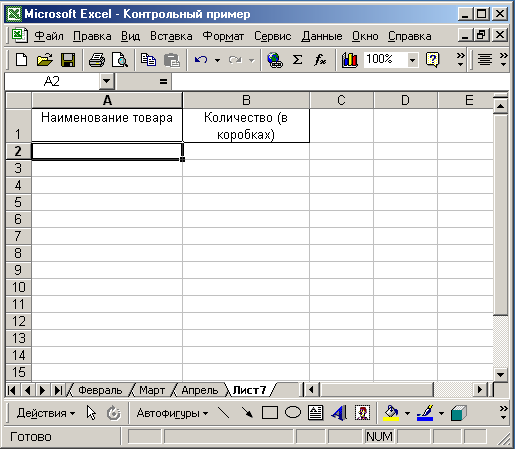Select the Rectangle drawing tool
The width and height of the screenshot is (515, 449).
[x=270, y=413]
